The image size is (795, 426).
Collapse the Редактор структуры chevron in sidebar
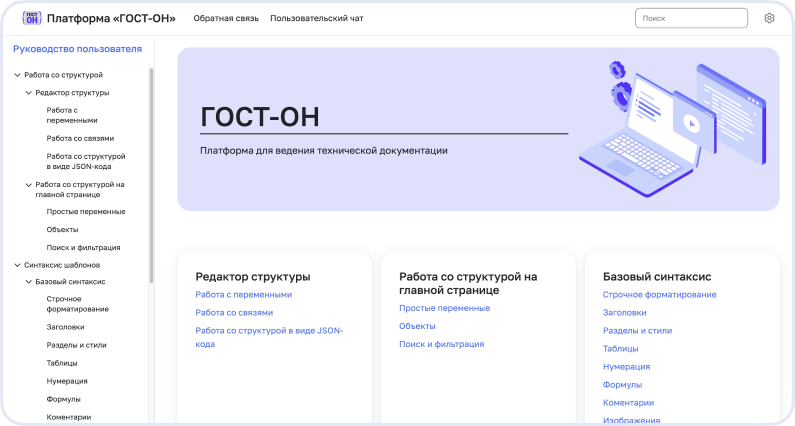tap(28, 93)
